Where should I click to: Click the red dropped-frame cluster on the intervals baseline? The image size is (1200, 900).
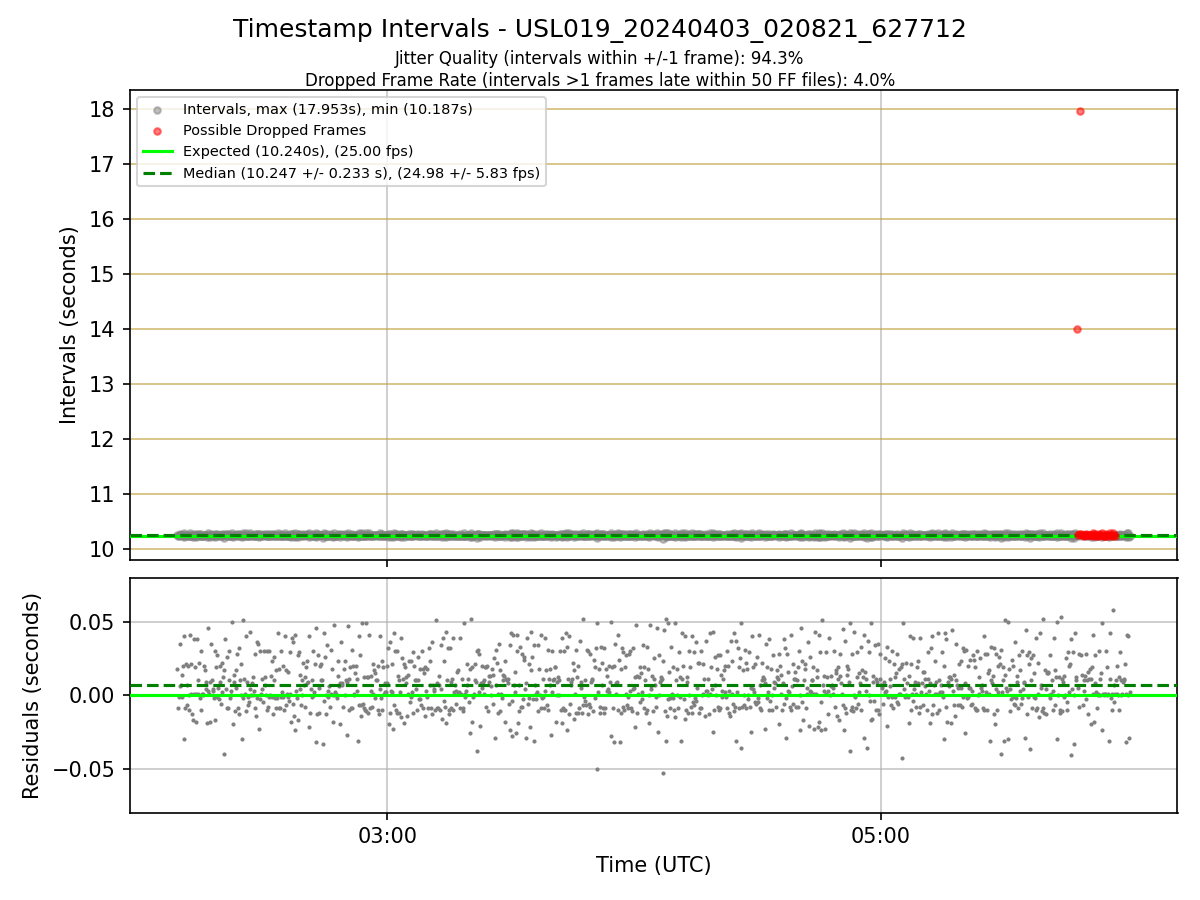click(1096, 535)
